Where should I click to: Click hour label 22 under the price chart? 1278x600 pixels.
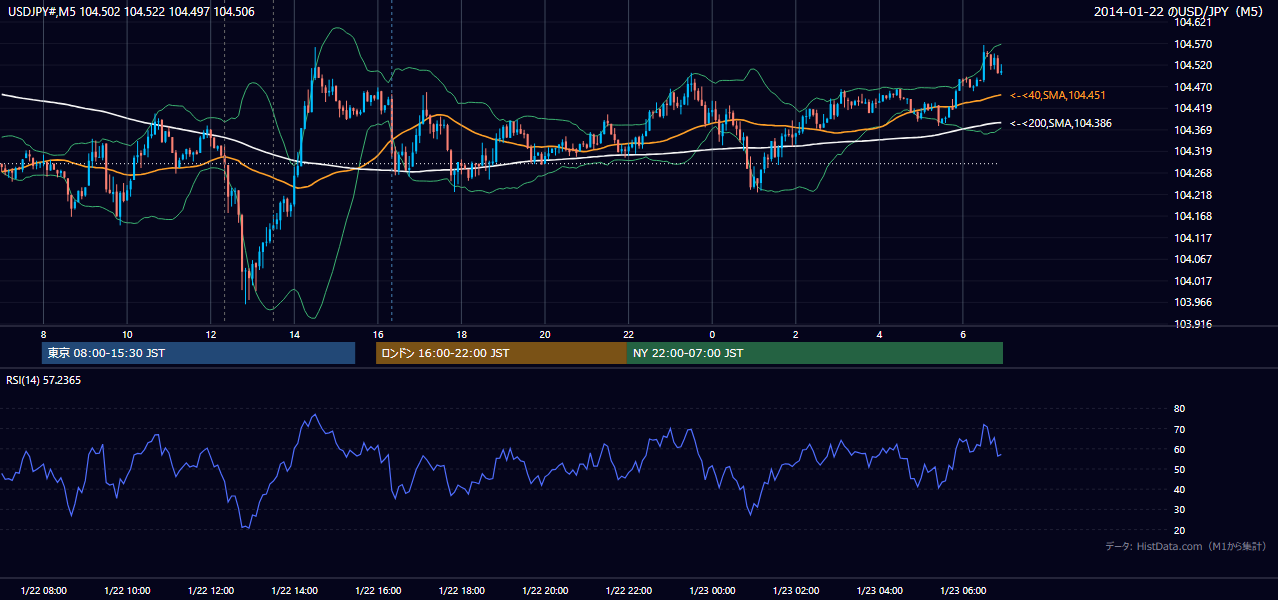[628, 334]
